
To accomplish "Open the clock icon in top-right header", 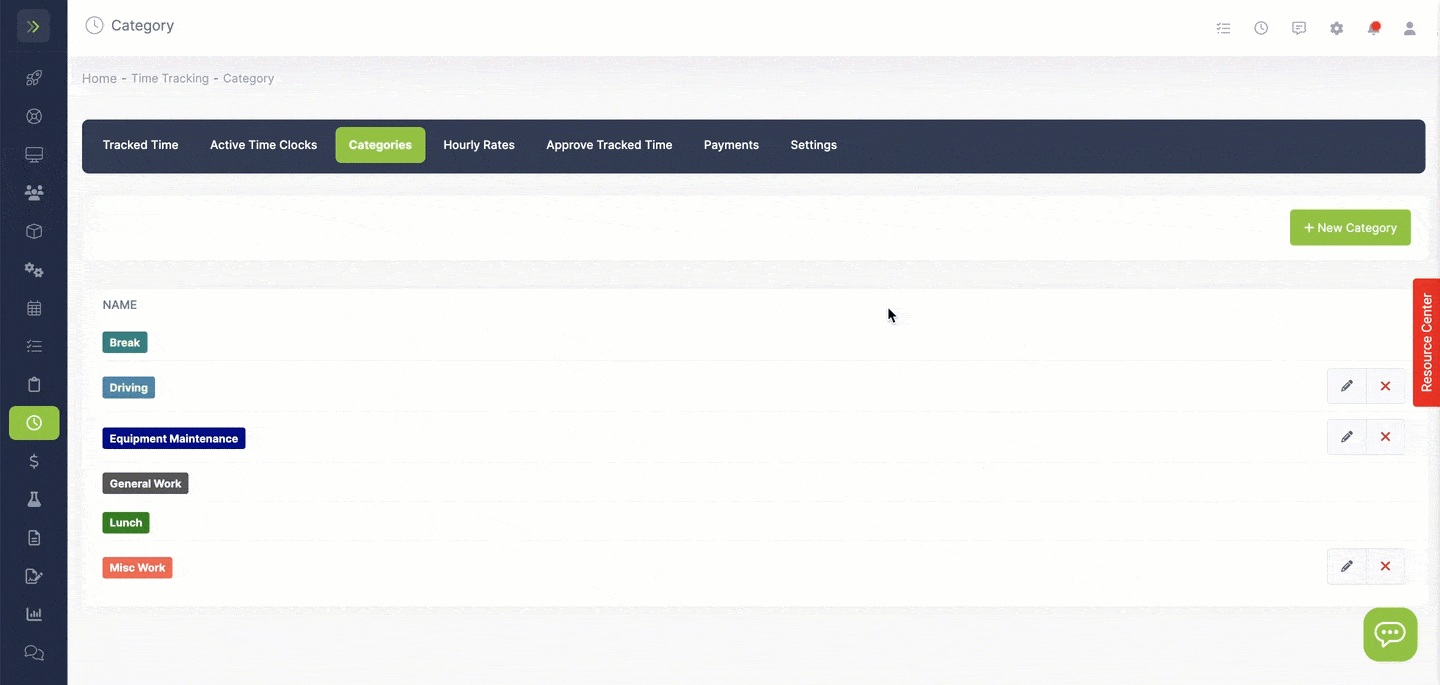I will (1261, 28).
